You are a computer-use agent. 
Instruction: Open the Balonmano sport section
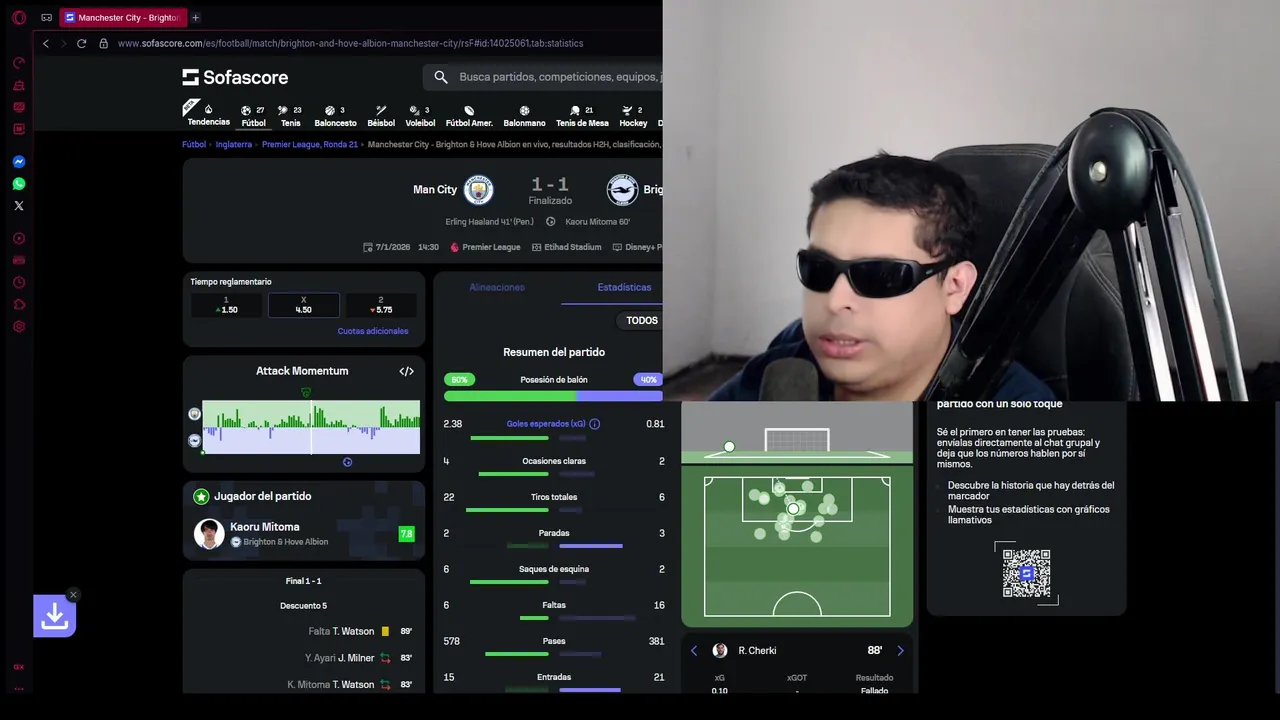click(524, 116)
